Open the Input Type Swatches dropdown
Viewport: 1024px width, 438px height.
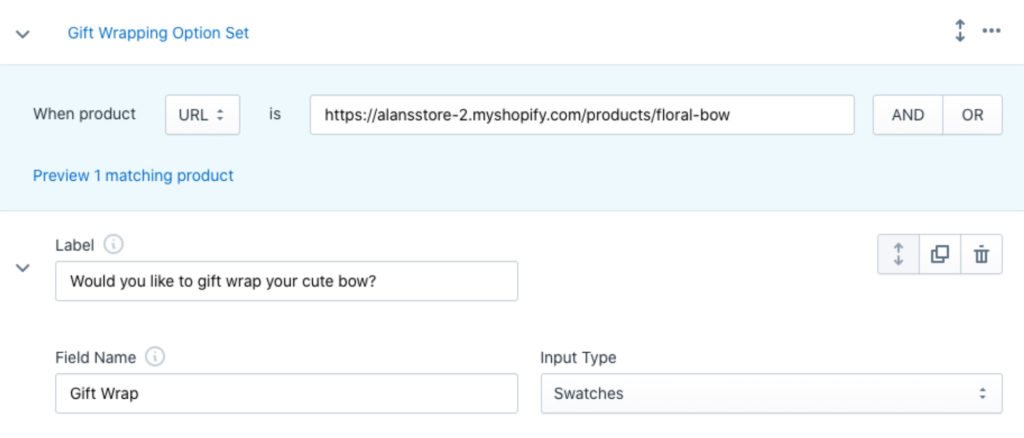770,393
